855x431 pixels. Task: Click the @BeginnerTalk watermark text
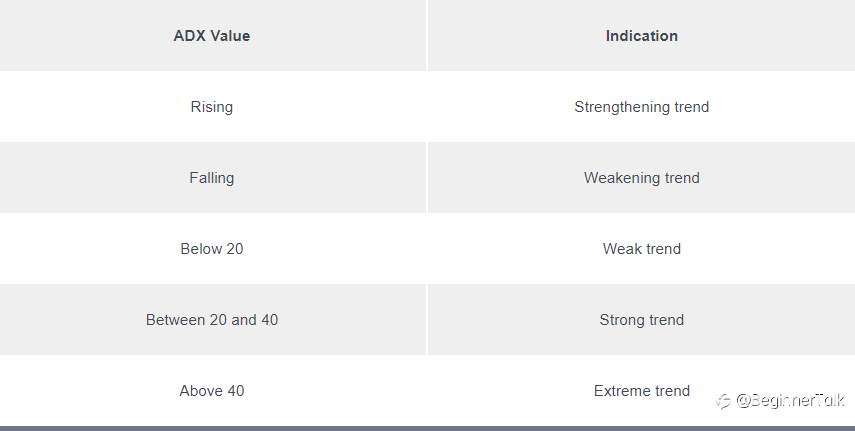click(790, 400)
